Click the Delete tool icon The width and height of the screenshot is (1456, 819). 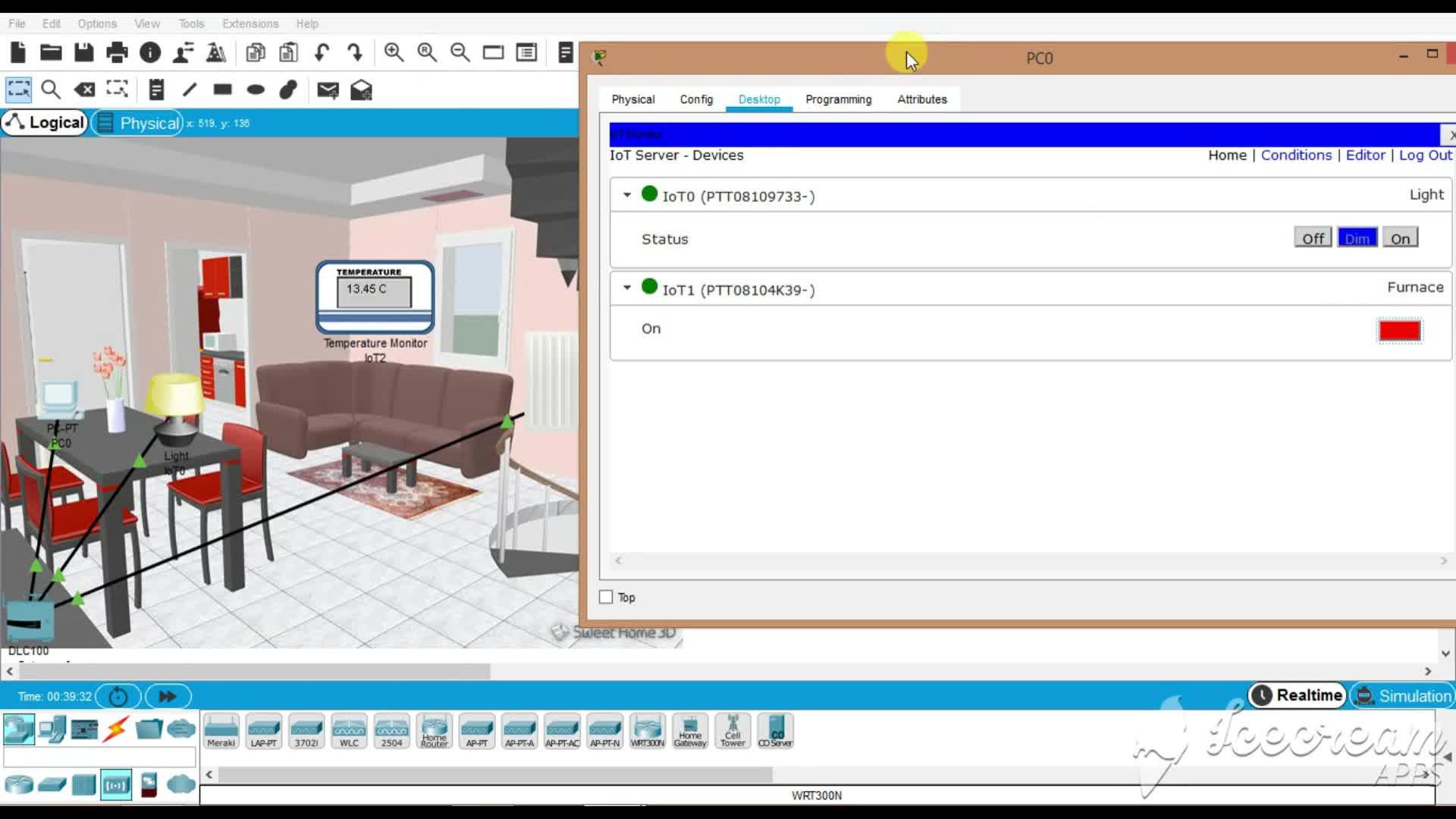(84, 89)
